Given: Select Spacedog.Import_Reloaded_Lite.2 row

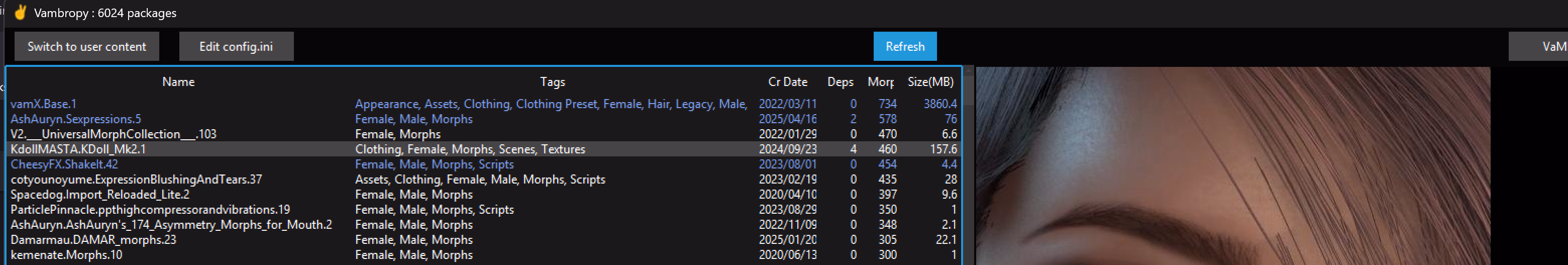Looking at the screenshot, I should [x=484, y=194].
